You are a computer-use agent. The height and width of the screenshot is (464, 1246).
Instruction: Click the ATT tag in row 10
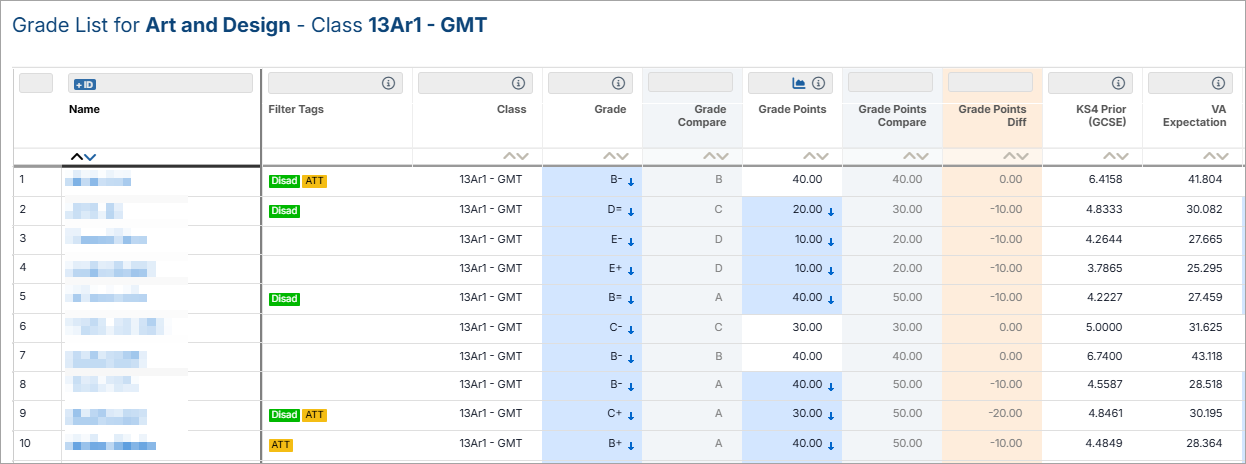click(x=281, y=445)
